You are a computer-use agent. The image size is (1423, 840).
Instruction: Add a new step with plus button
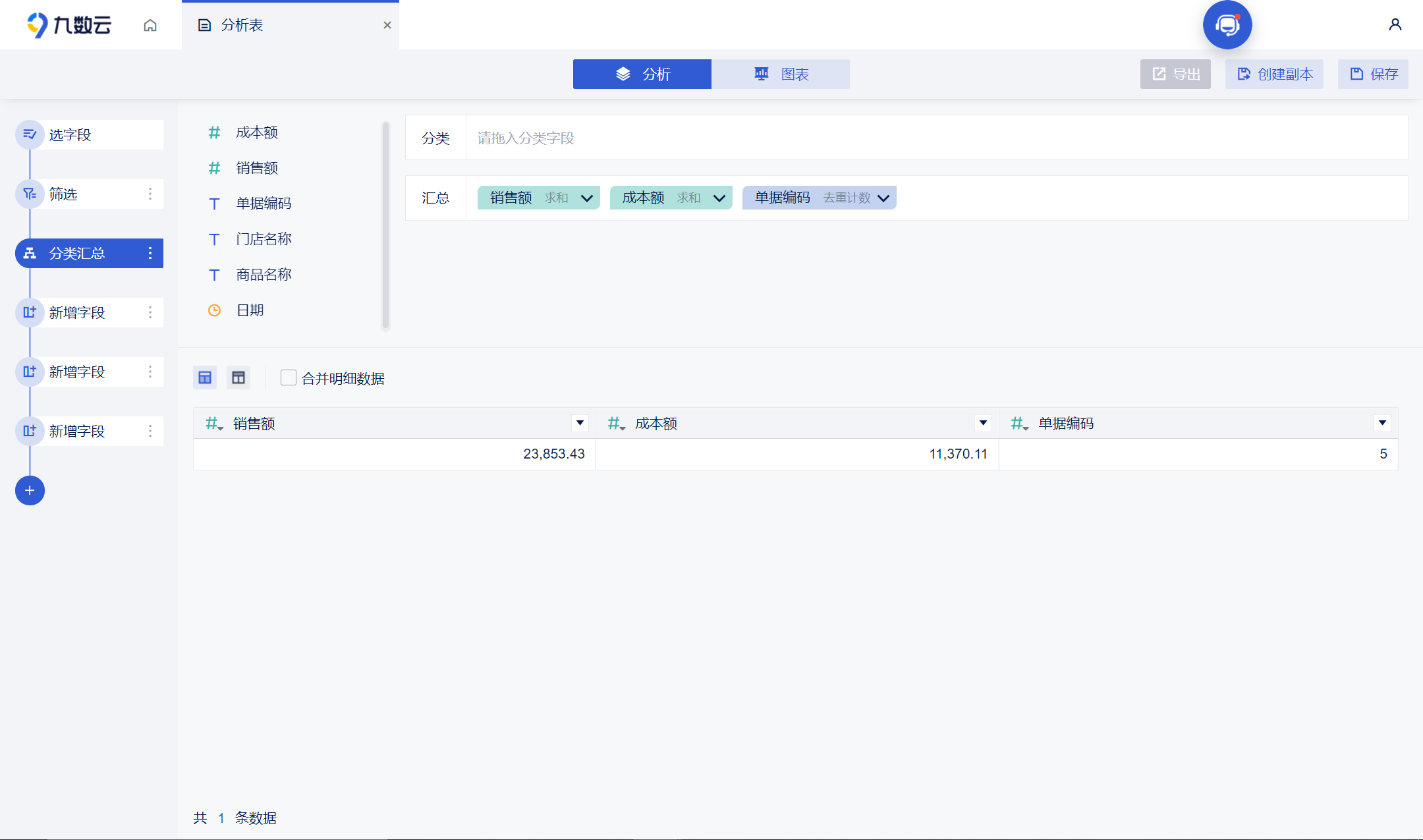click(30, 490)
